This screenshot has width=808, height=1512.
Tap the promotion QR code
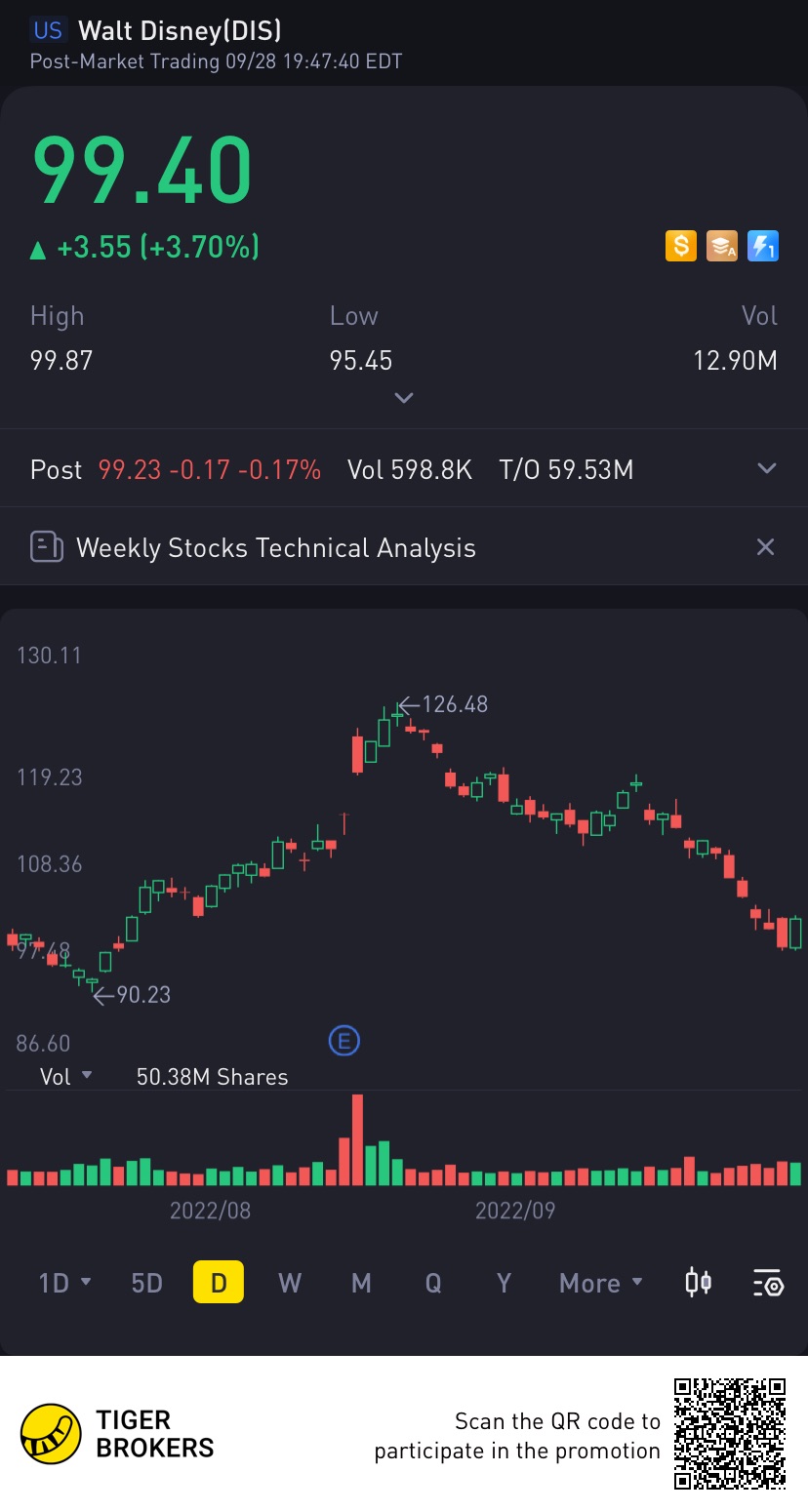point(730,1434)
